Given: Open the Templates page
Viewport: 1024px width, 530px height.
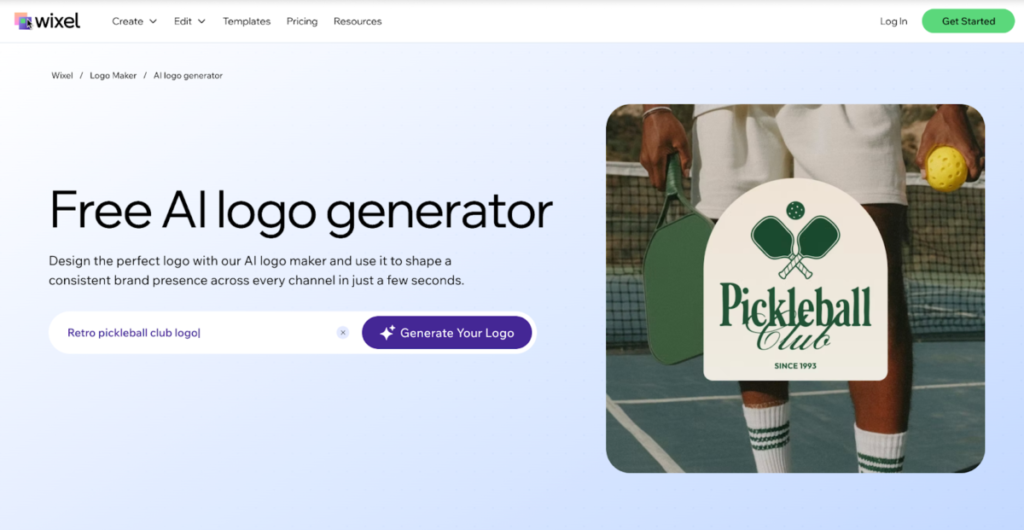Looking at the screenshot, I should (246, 22).
